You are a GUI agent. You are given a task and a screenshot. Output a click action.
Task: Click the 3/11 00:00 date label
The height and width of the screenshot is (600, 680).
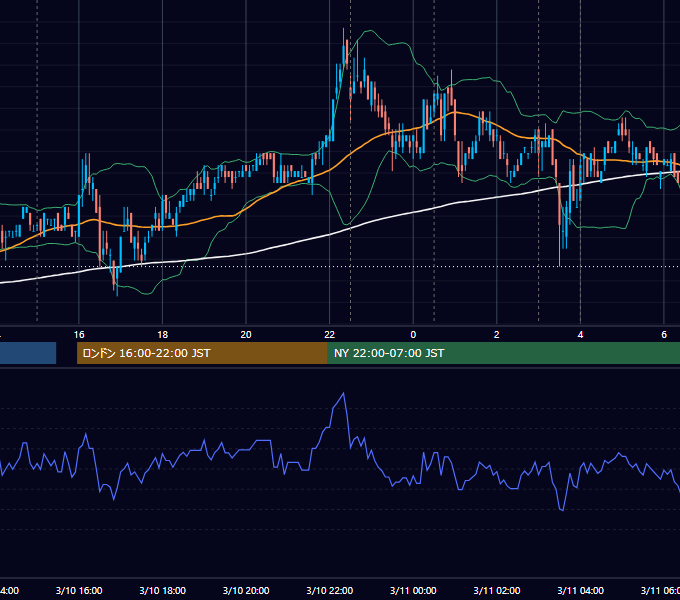tap(413, 590)
